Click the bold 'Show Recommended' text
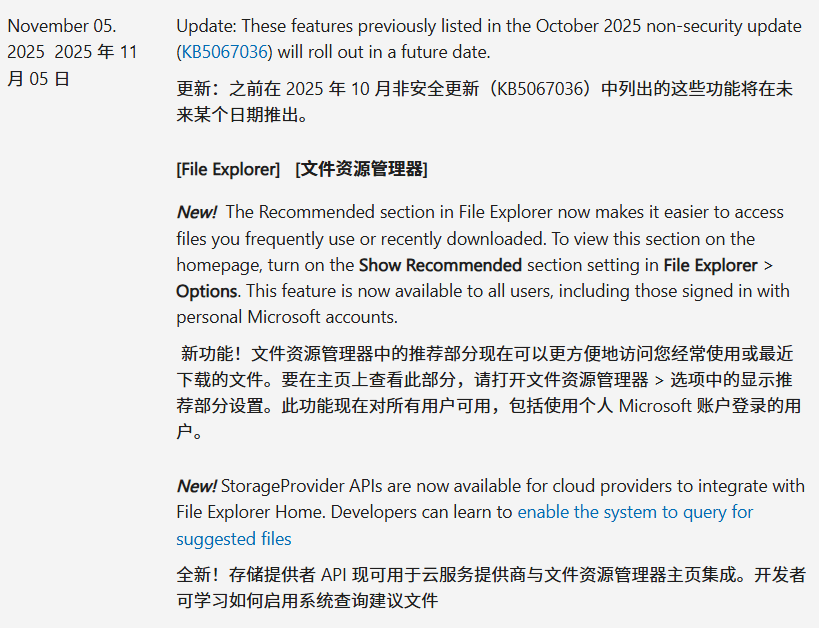 (x=440, y=265)
